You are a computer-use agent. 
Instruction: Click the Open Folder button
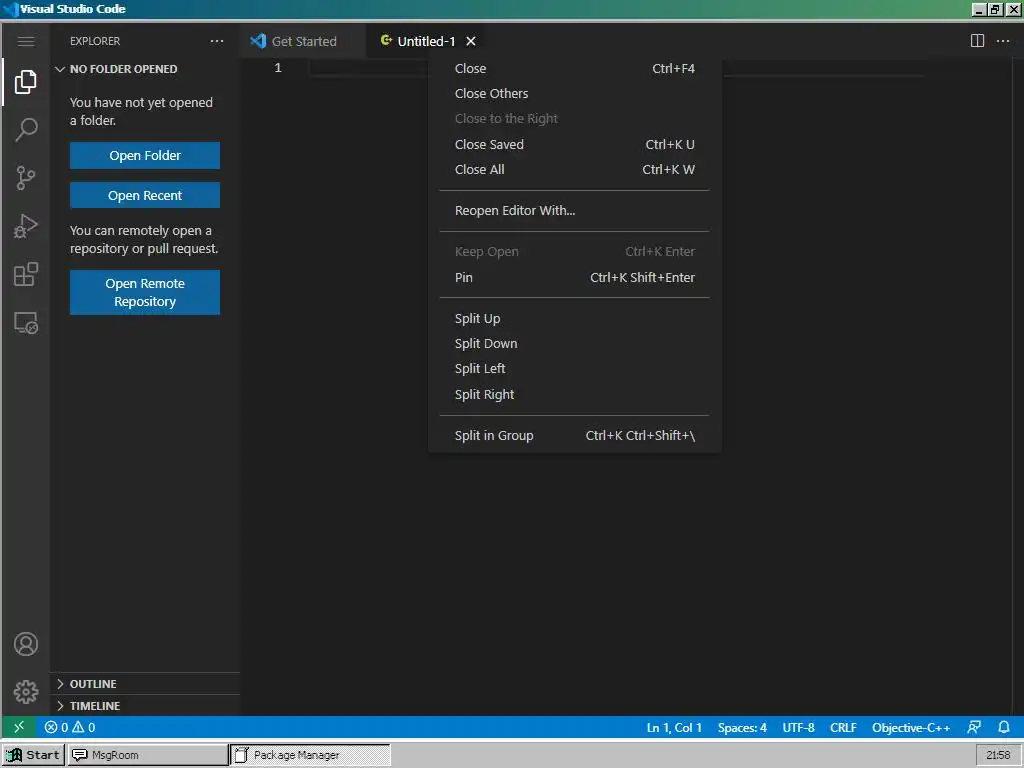click(145, 155)
